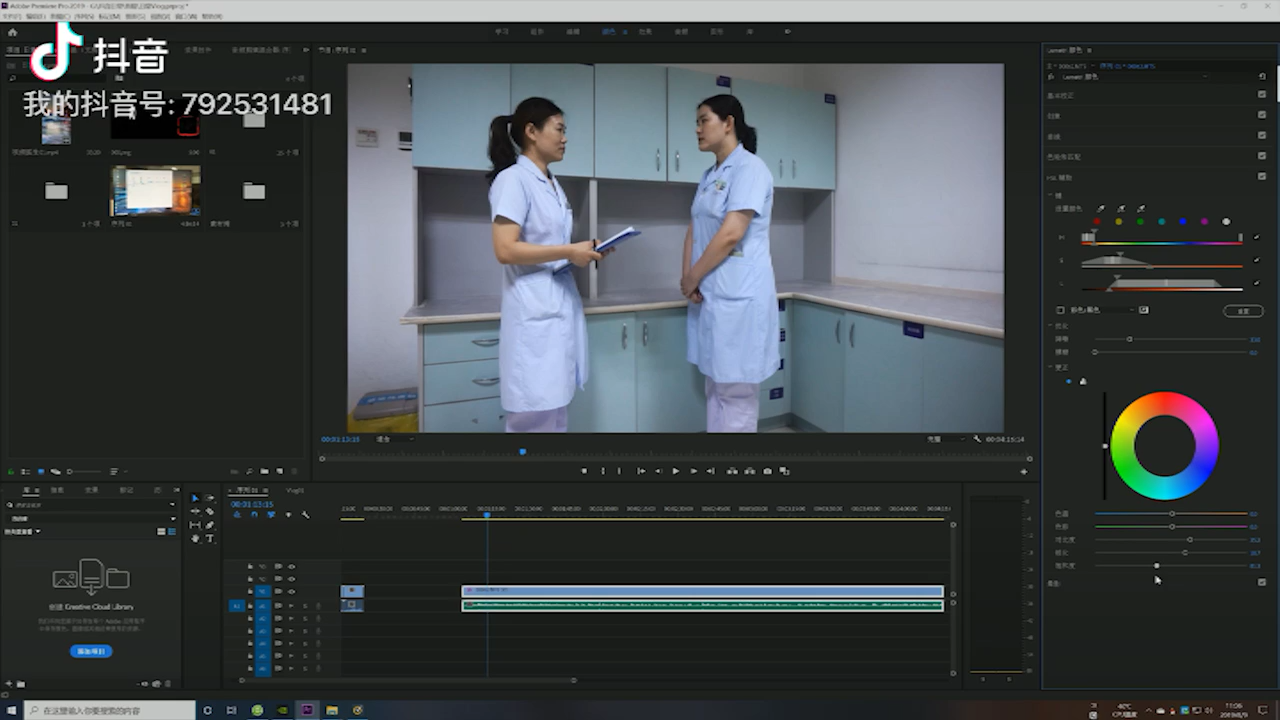1280x720 pixels.
Task: Switch to the Learning workspace tab
Action: pos(502,32)
